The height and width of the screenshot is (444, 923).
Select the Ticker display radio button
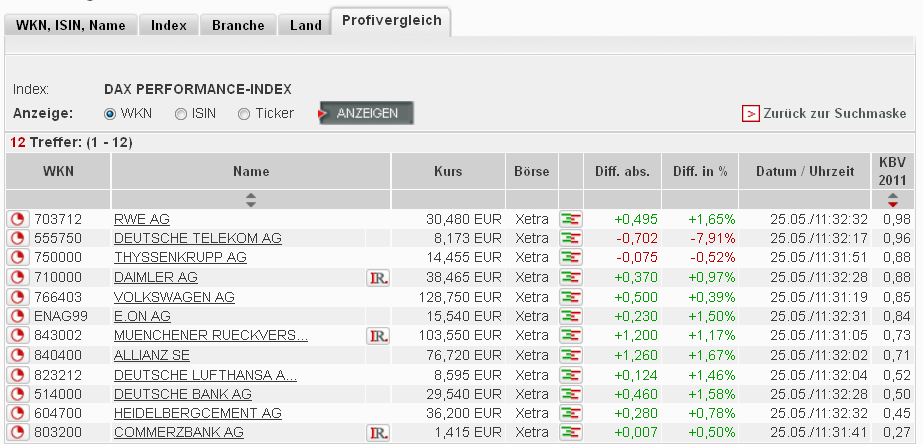tap(244, 114)
